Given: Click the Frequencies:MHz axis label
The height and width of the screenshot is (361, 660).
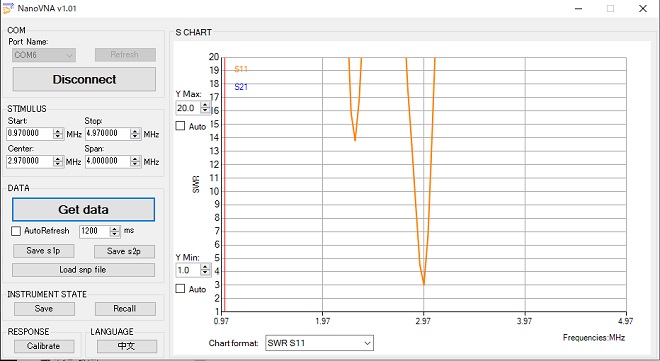Looking at the screenshot, I should 594,337.
